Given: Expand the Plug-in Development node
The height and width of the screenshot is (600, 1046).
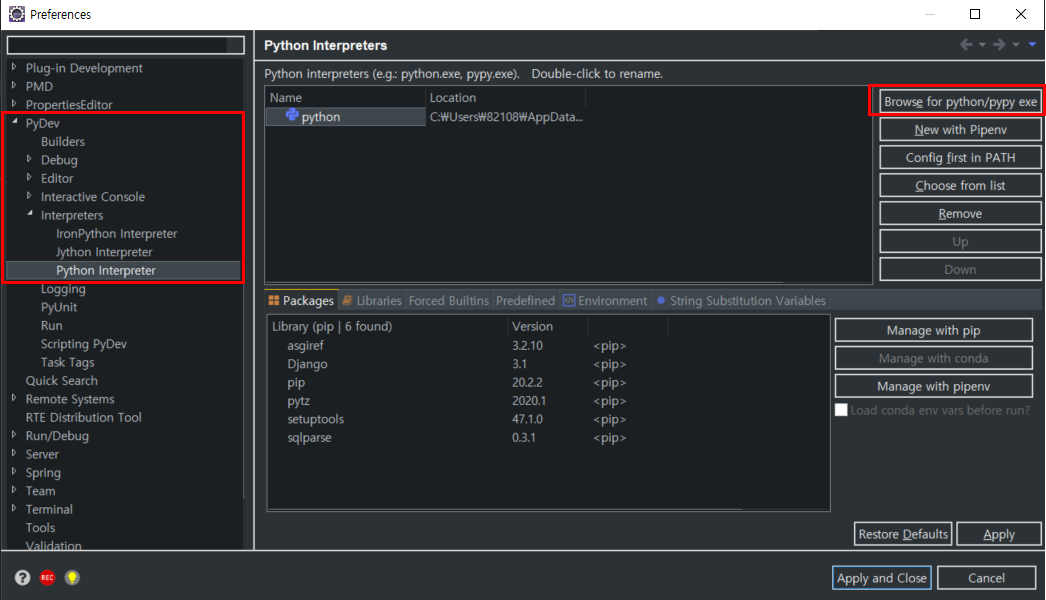Looking at the screenshot, I should tap(14, 68).
